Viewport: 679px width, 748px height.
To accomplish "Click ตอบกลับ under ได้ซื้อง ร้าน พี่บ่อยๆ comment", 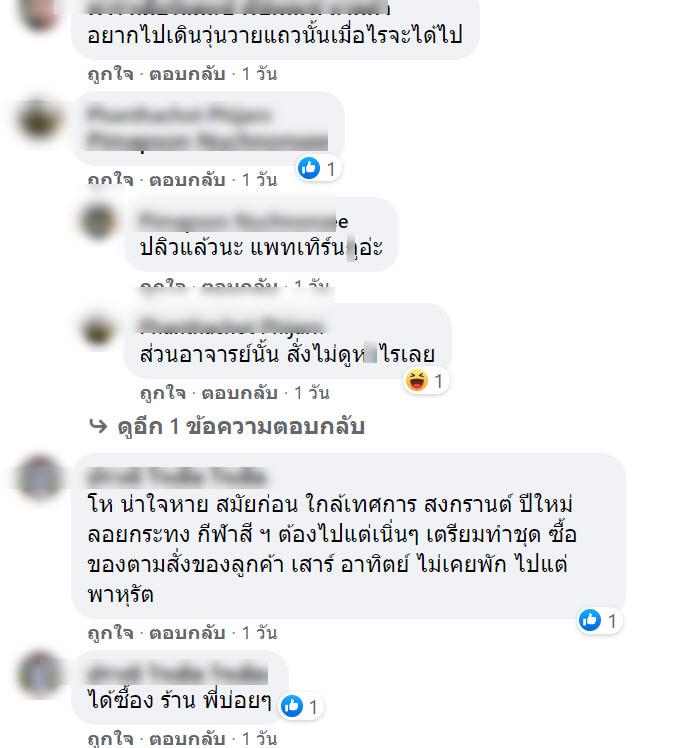I will click(x=187, y=738).
